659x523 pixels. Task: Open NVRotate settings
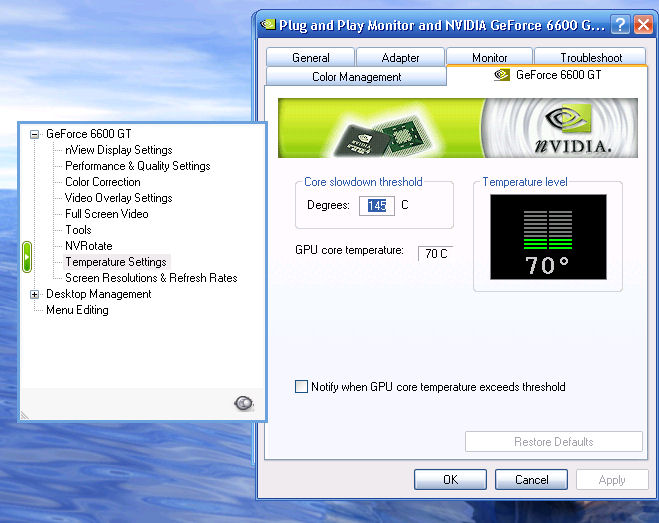tap(89, 246)
